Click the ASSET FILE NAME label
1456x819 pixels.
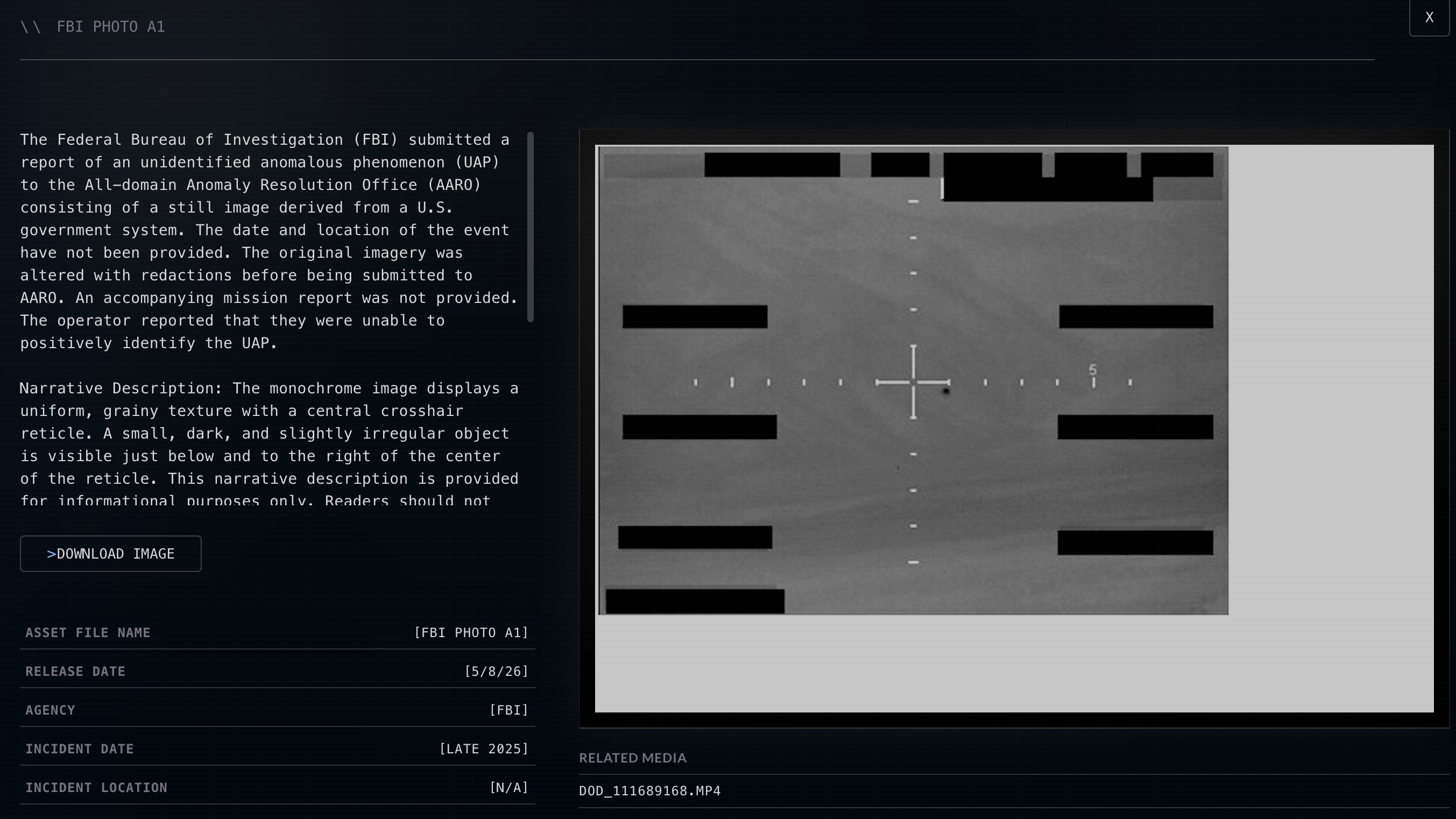pyautogui.click(x=88, y=632)
